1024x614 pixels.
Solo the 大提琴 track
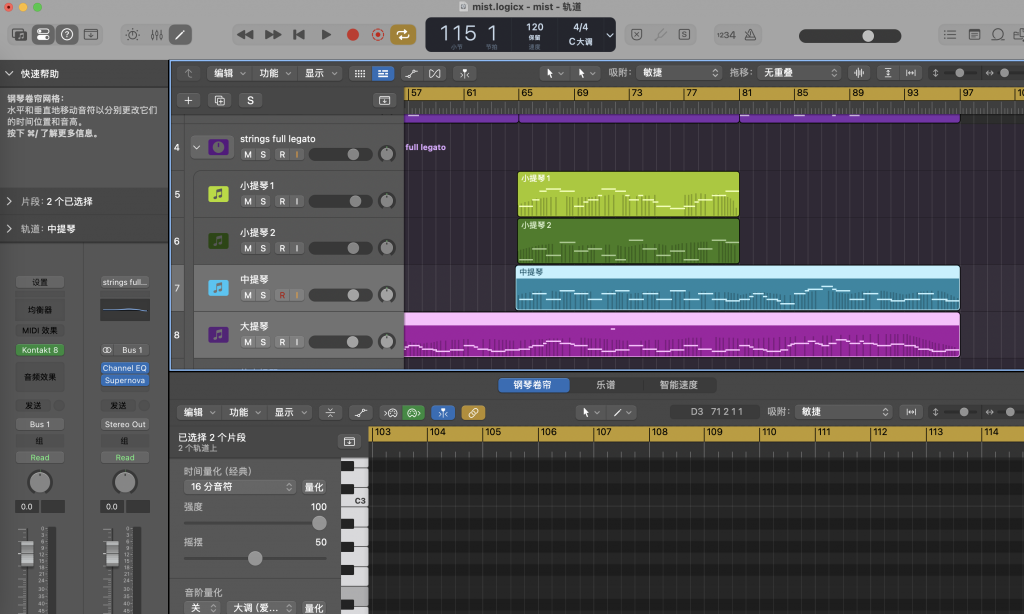[x=263, y=342]
